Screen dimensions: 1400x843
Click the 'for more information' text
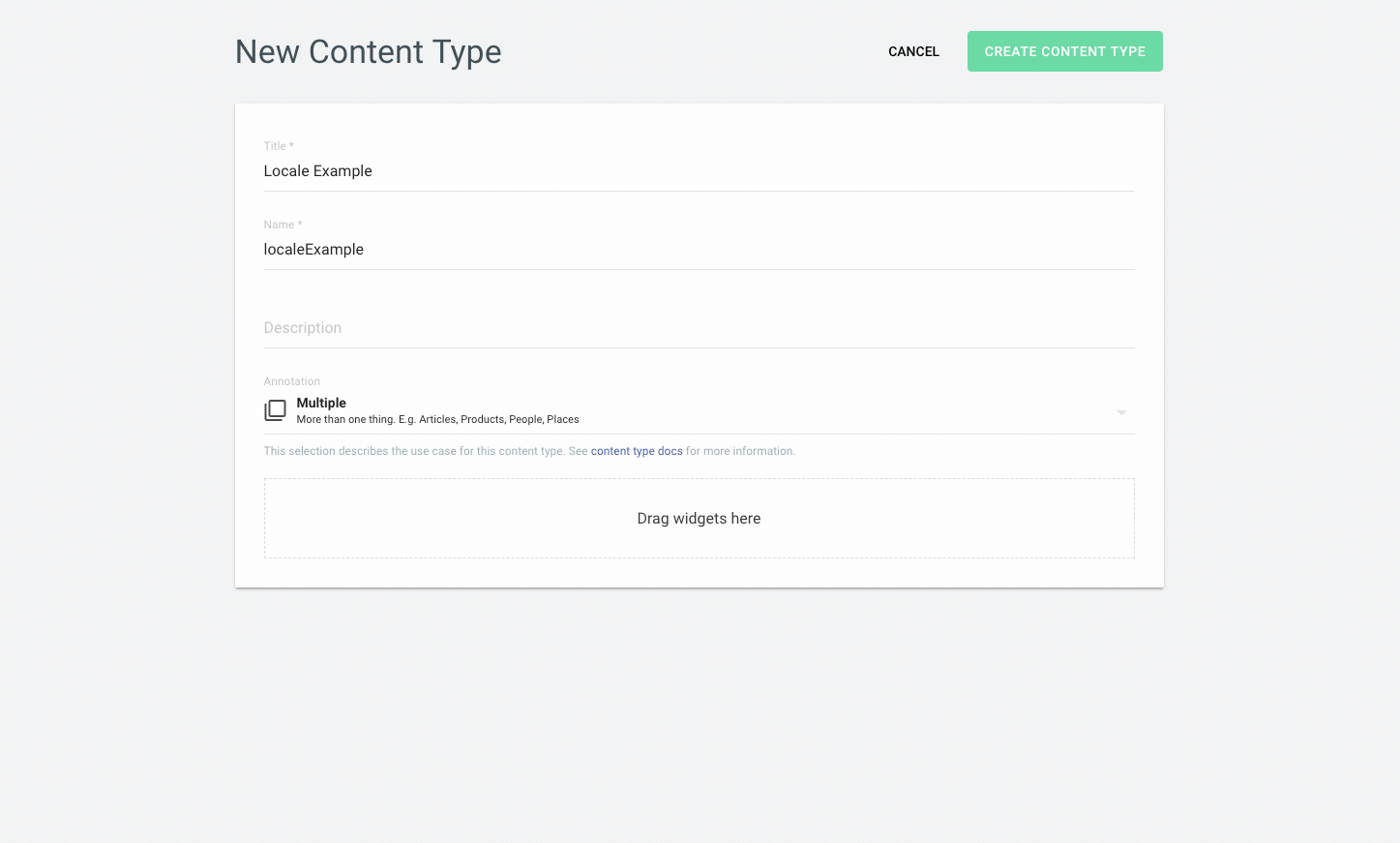pyautogui.click(x=740, y=451)
